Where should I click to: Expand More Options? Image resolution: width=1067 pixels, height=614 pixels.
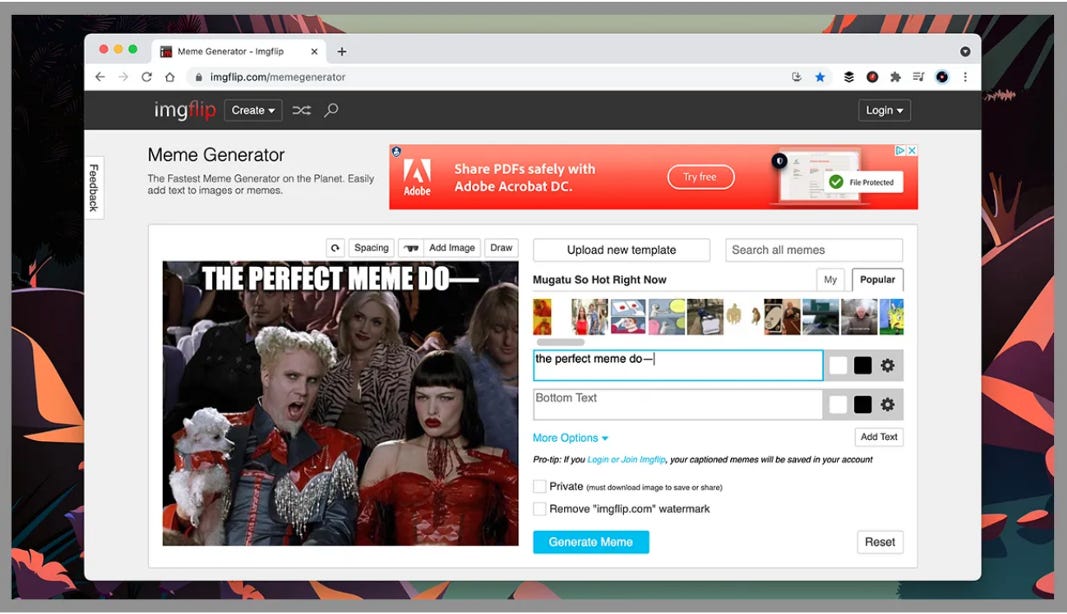tap(570, 438)
